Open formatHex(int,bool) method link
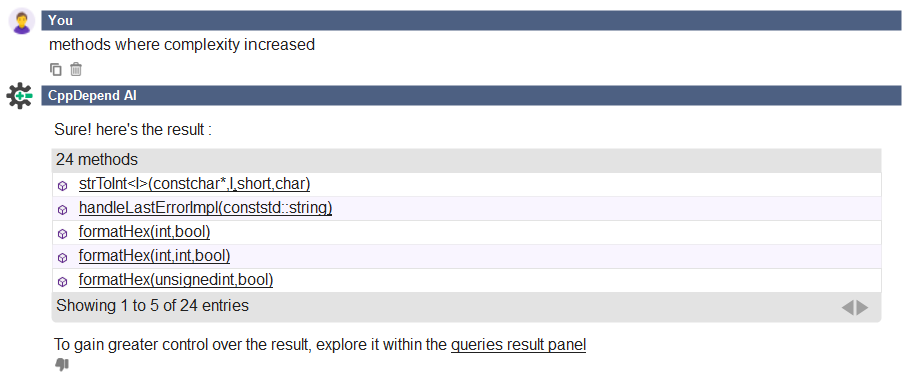916x378 pixels. [144, 232]
